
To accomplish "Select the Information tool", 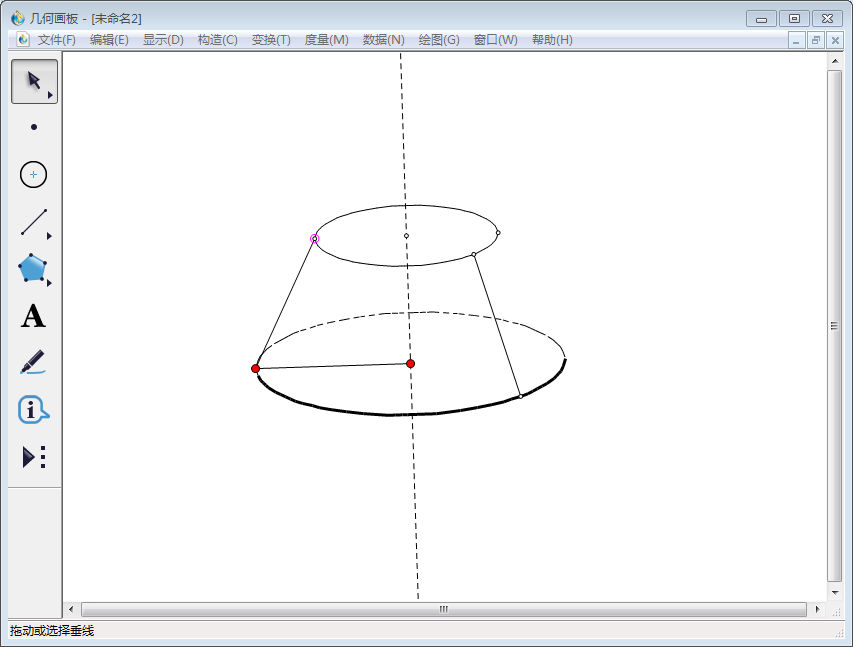I will click(33, 410).
